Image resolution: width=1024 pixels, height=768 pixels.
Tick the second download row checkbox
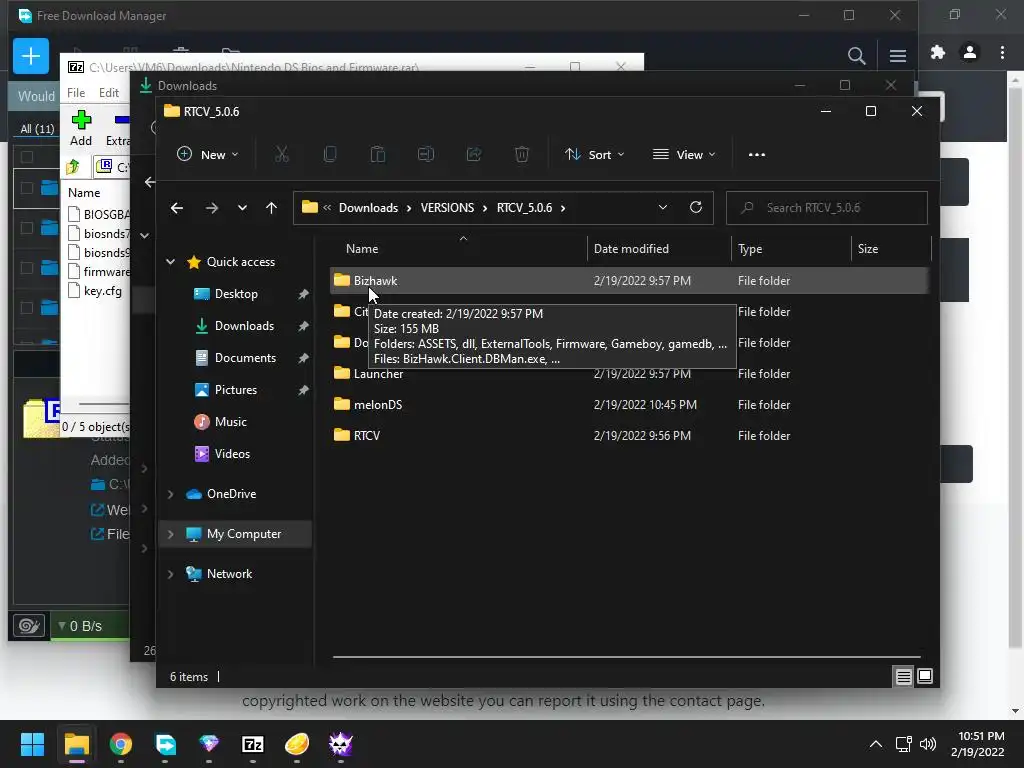tap(27, 228)
